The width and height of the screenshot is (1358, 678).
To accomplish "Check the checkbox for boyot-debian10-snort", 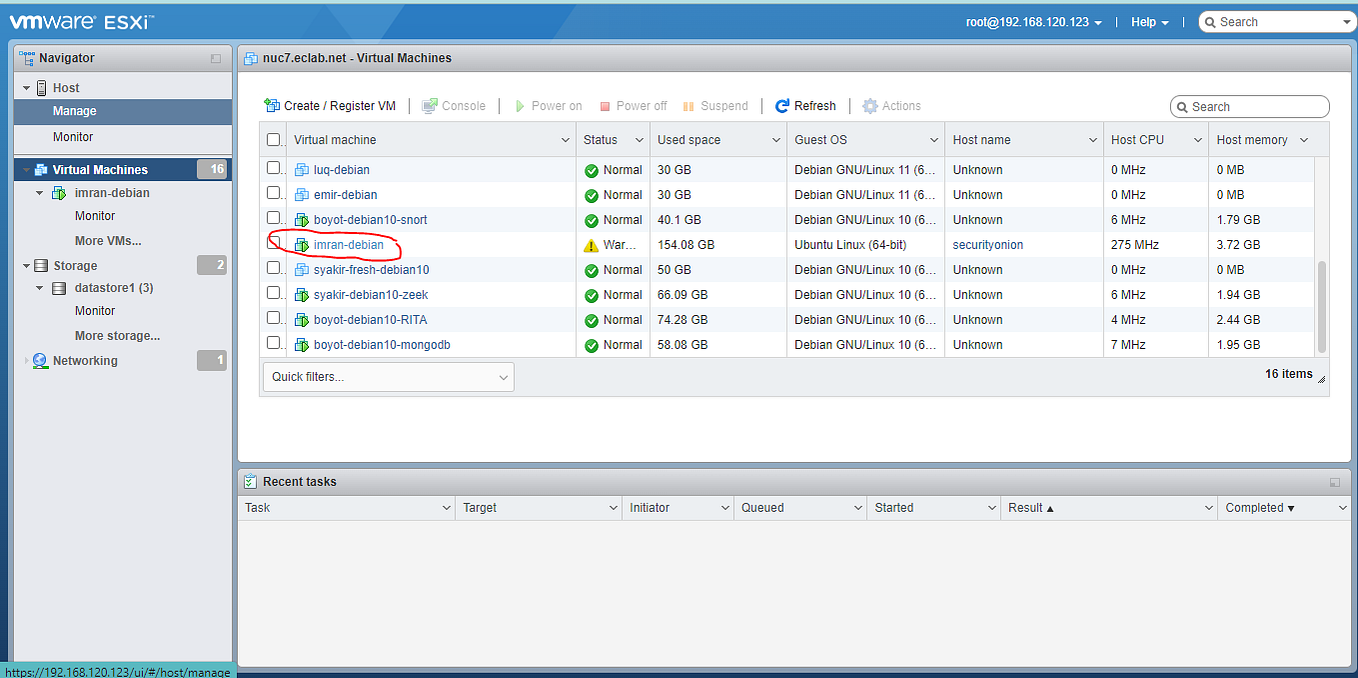I will click(273, 219).
